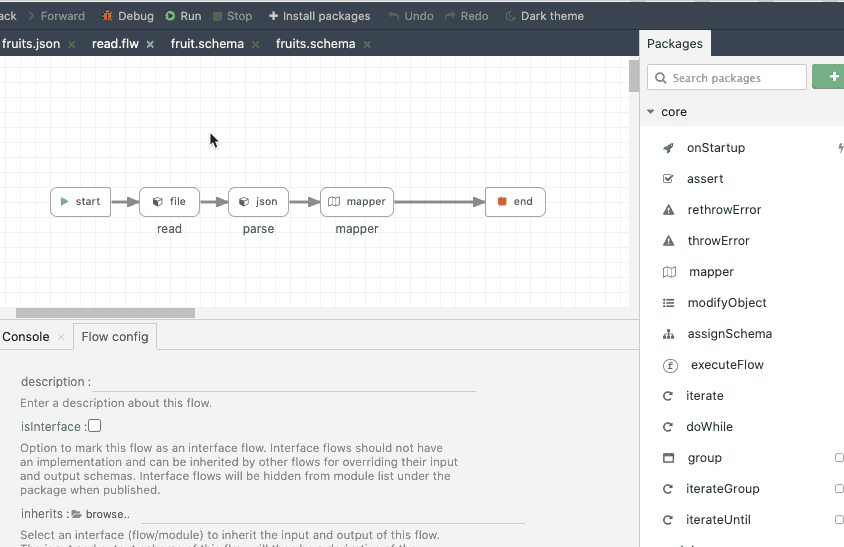Select the json parse node

(x=258, y=202)
